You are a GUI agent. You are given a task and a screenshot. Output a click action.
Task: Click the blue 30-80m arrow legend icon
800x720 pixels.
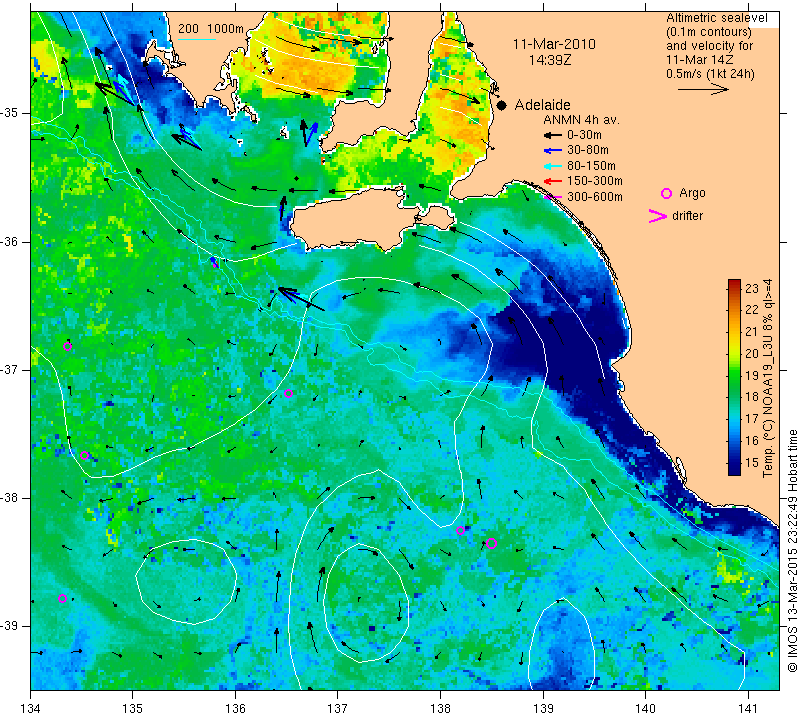coord(553,151)
